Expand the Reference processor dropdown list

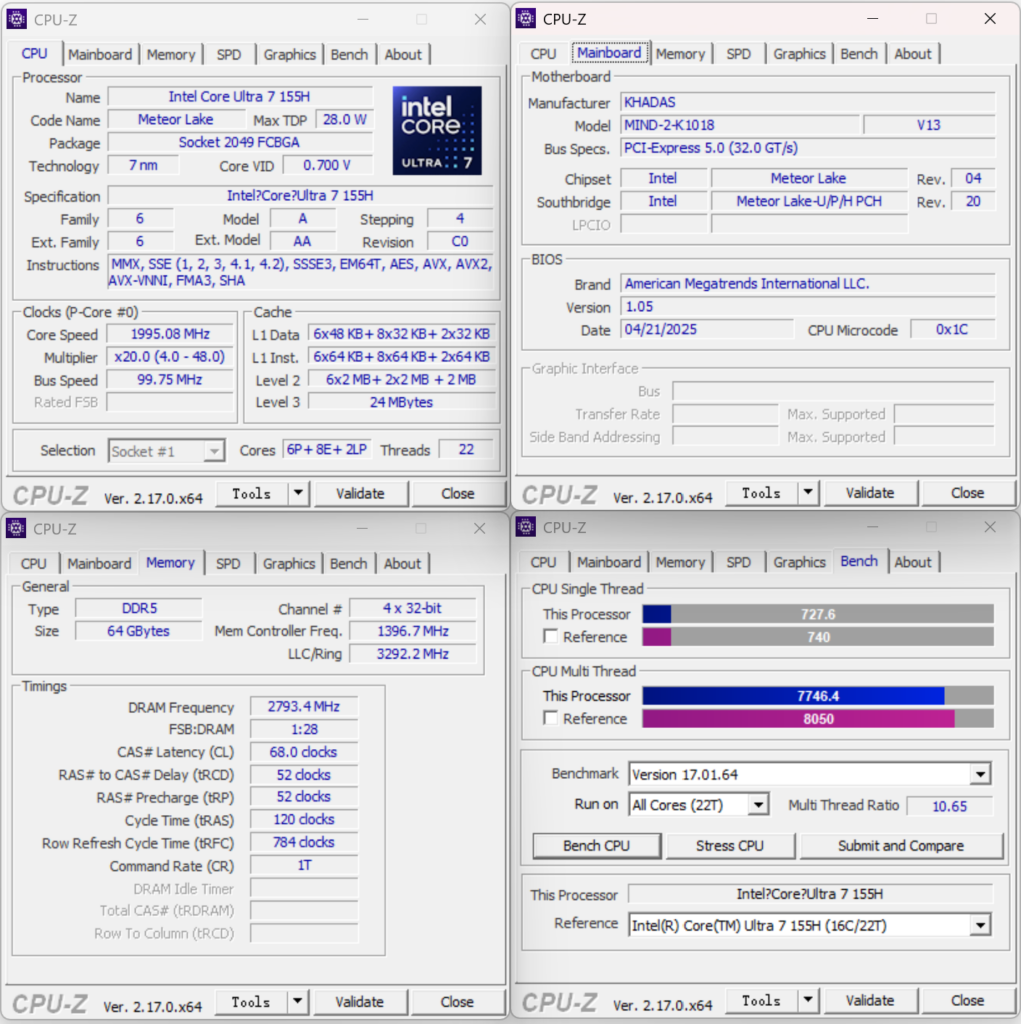coord(980,926)
